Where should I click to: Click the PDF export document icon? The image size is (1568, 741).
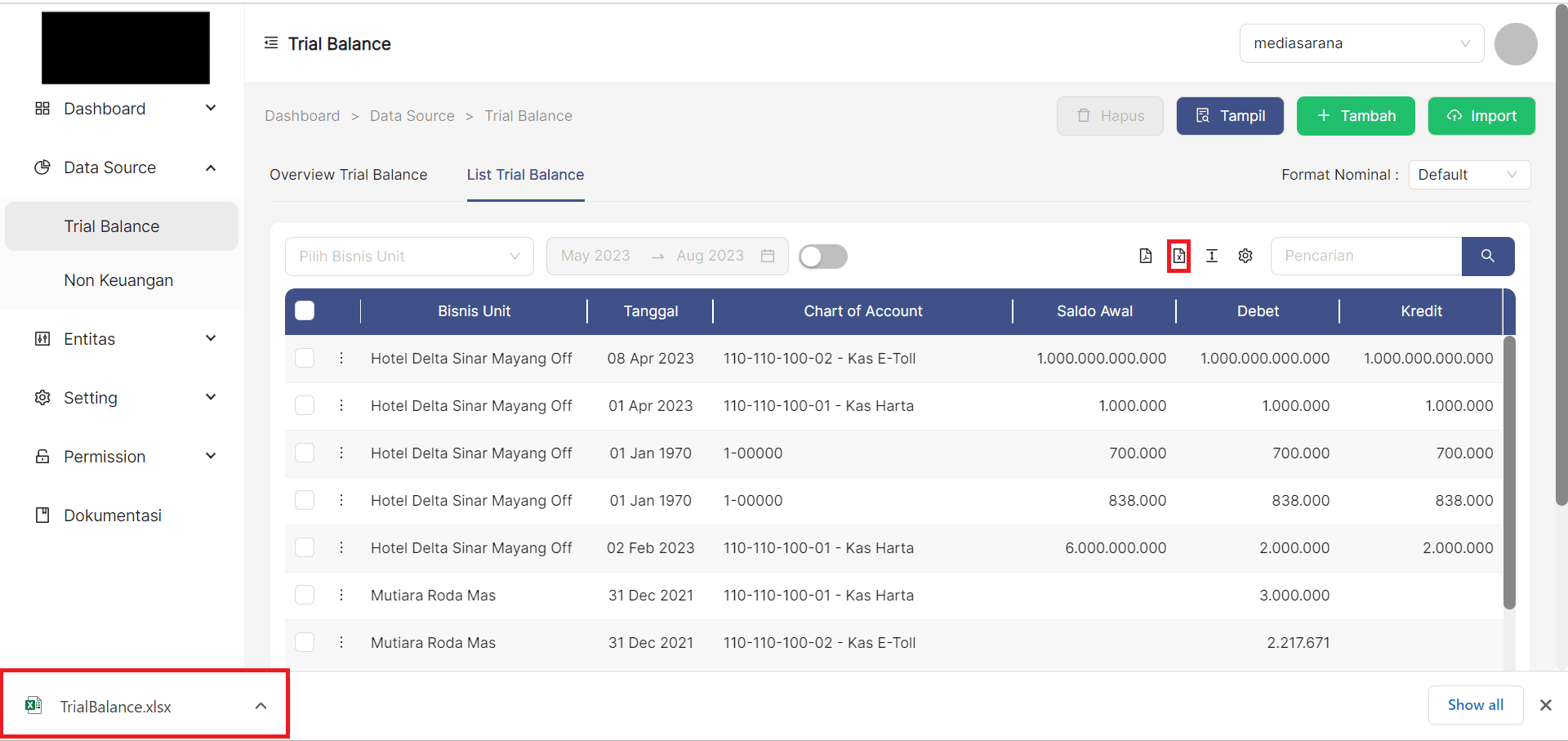[x=1145, y=257]
